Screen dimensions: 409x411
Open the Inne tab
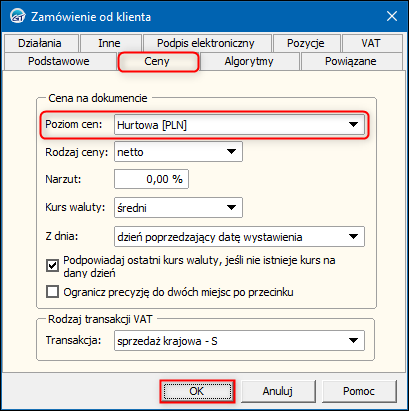(x=109, y=43)
